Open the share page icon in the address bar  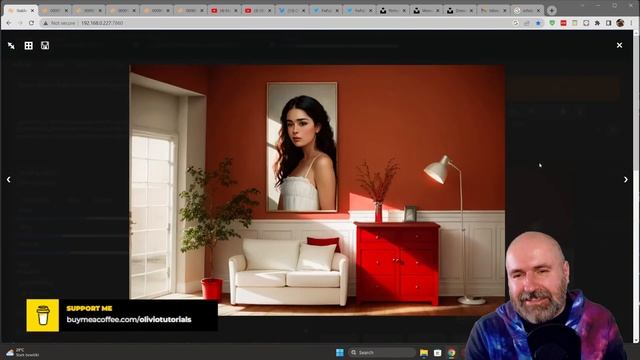click(x=527, y=23)
